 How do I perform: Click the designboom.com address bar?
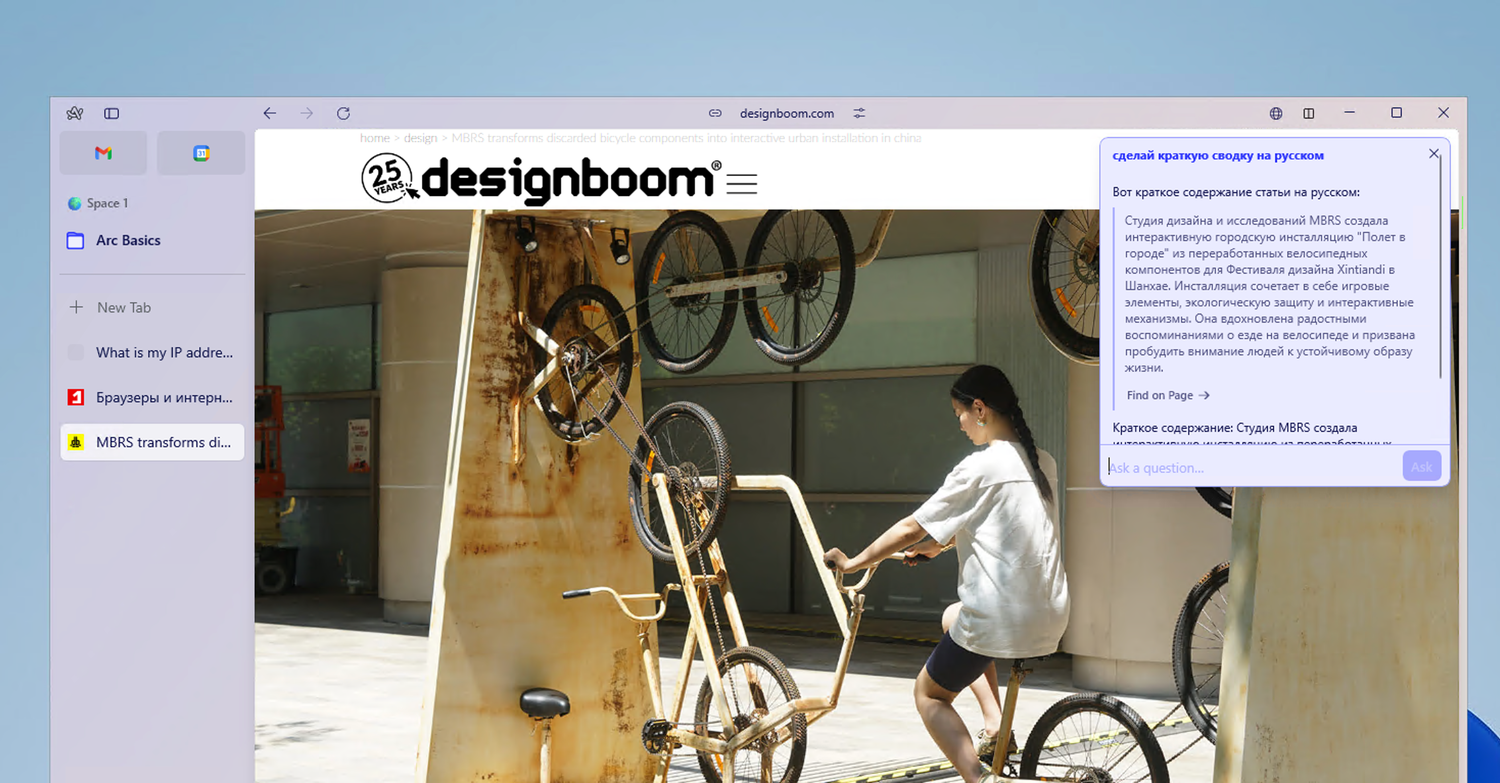(x=786, y=114)
